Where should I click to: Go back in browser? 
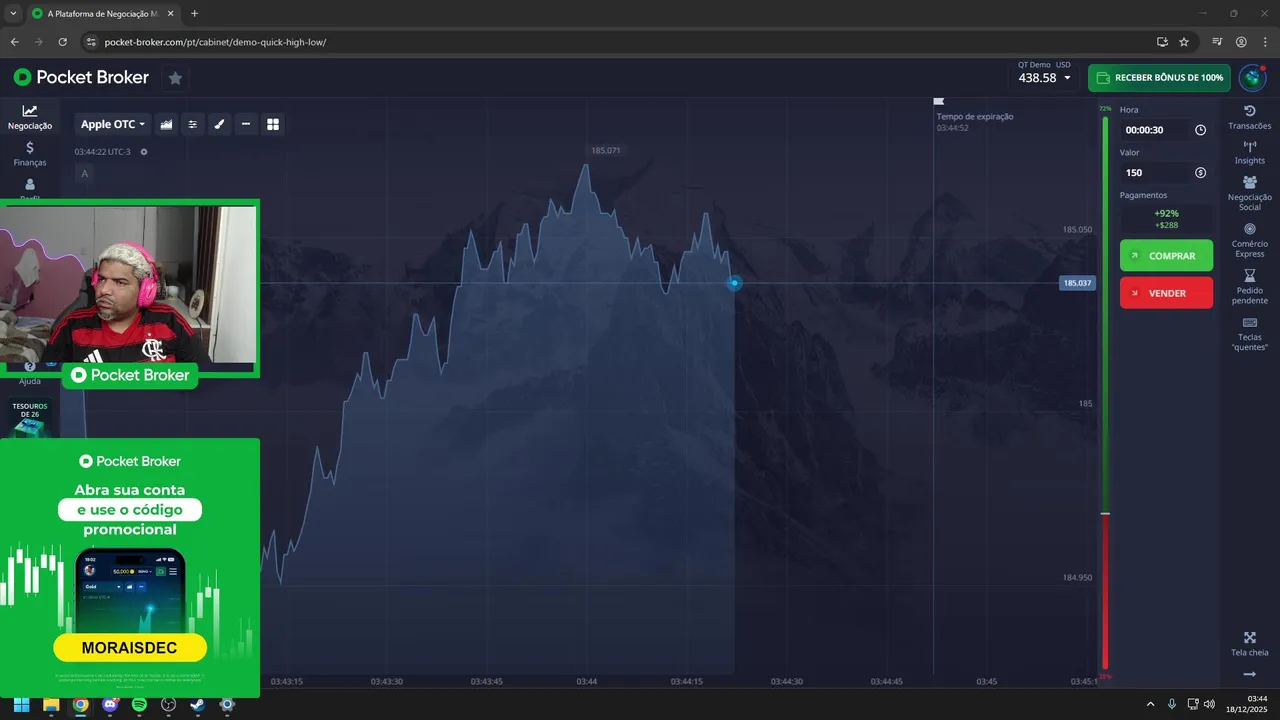(x=14, y=42)
